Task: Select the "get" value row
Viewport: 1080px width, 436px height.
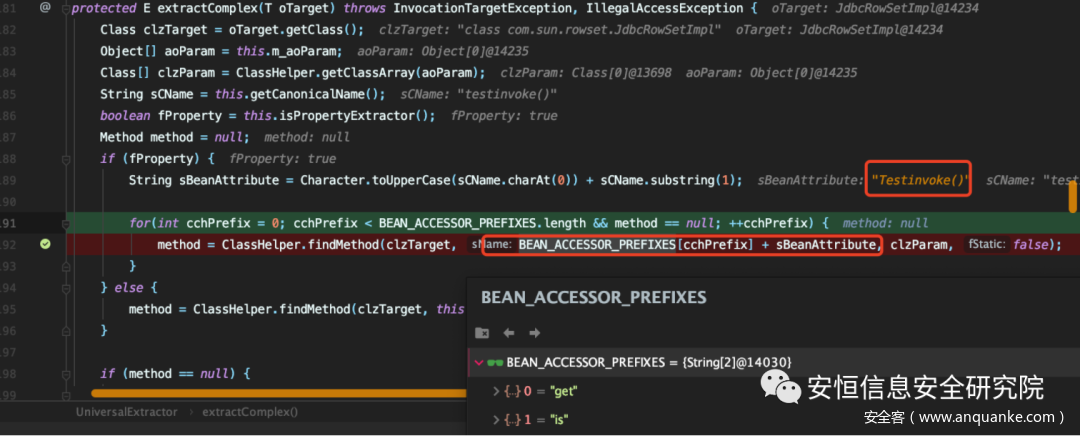Action: 773,391
